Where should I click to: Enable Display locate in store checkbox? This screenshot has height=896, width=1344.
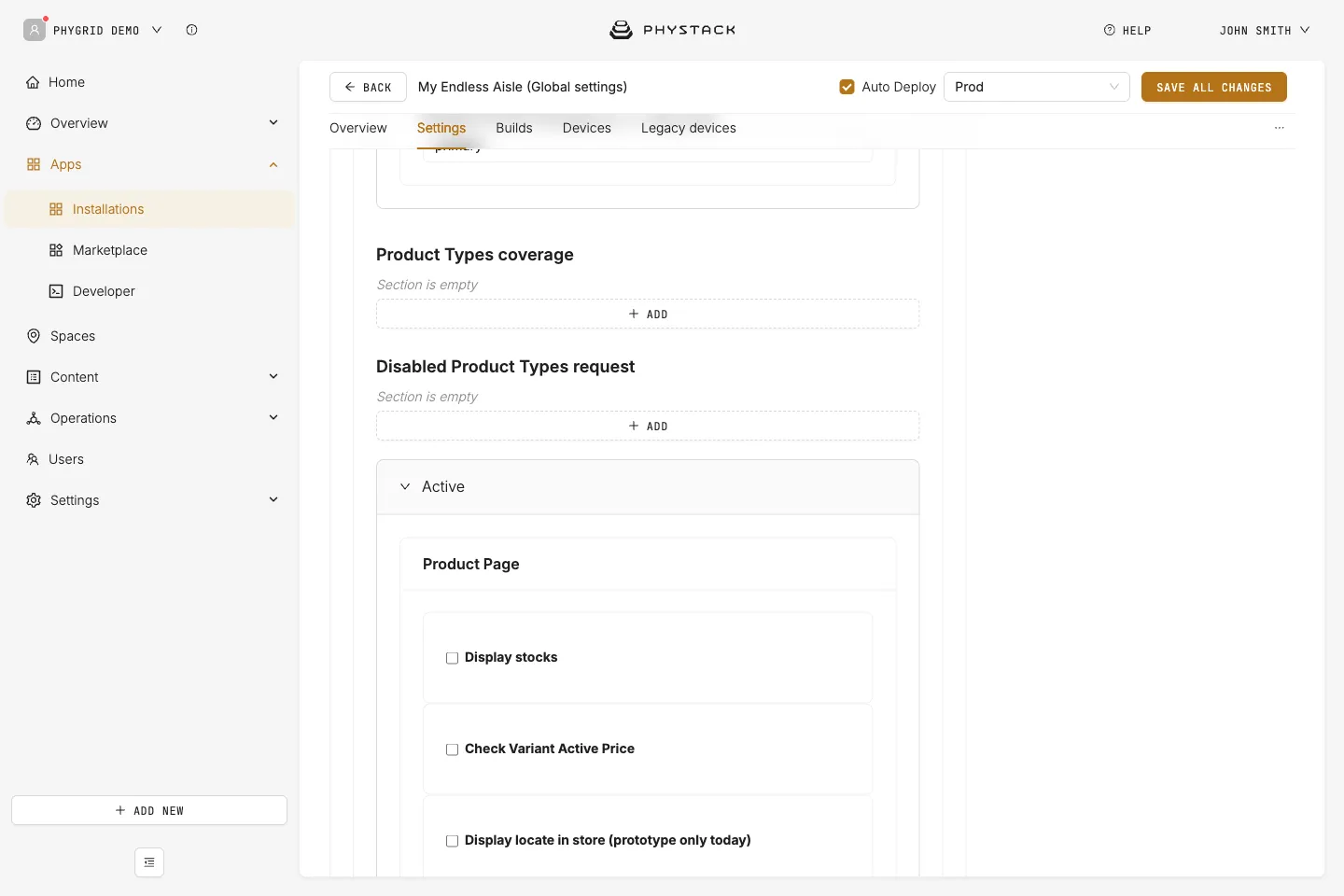(453, 841)
